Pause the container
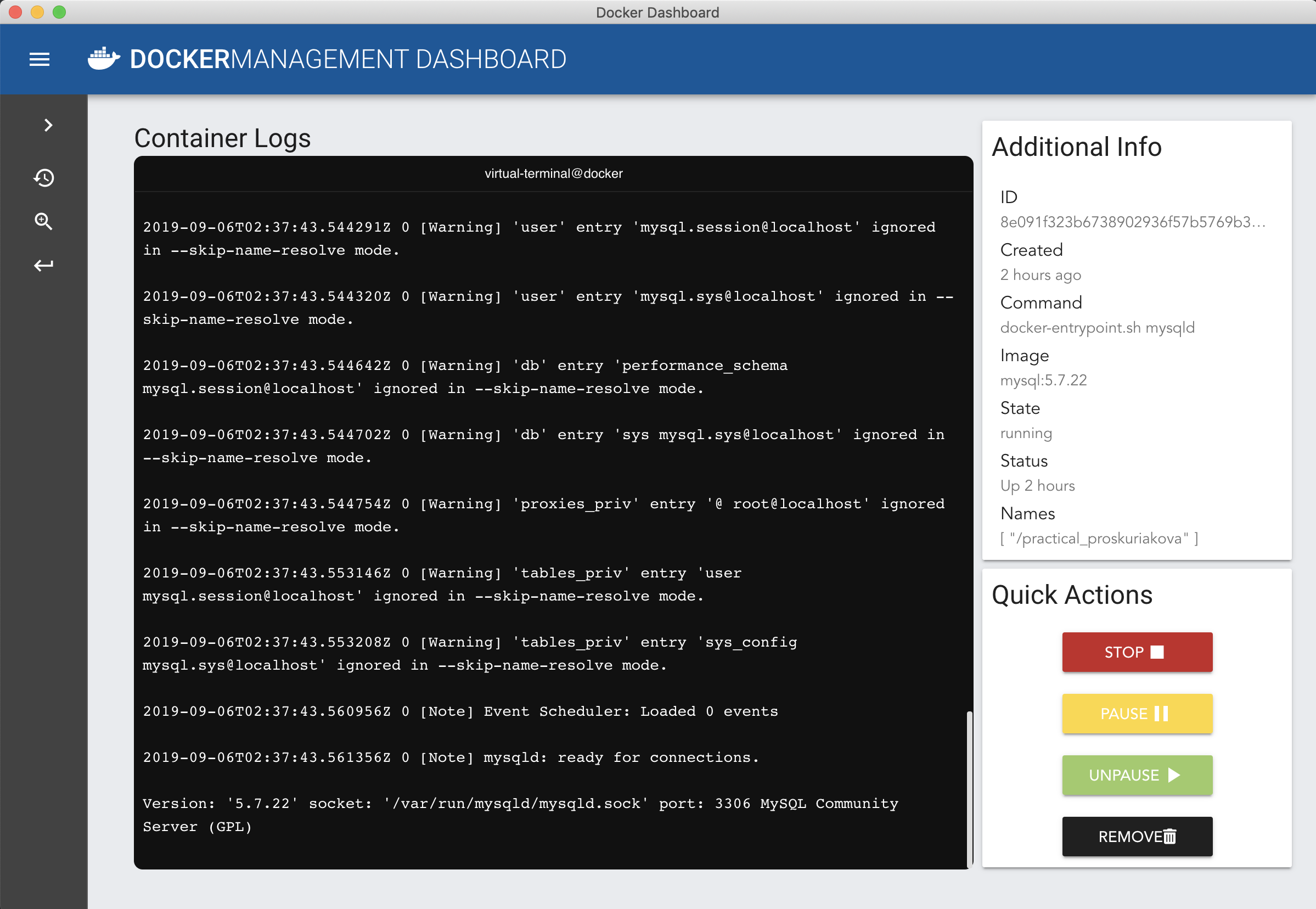The height and width of the screenshot is (909, 1316). tap(1137, 714)
